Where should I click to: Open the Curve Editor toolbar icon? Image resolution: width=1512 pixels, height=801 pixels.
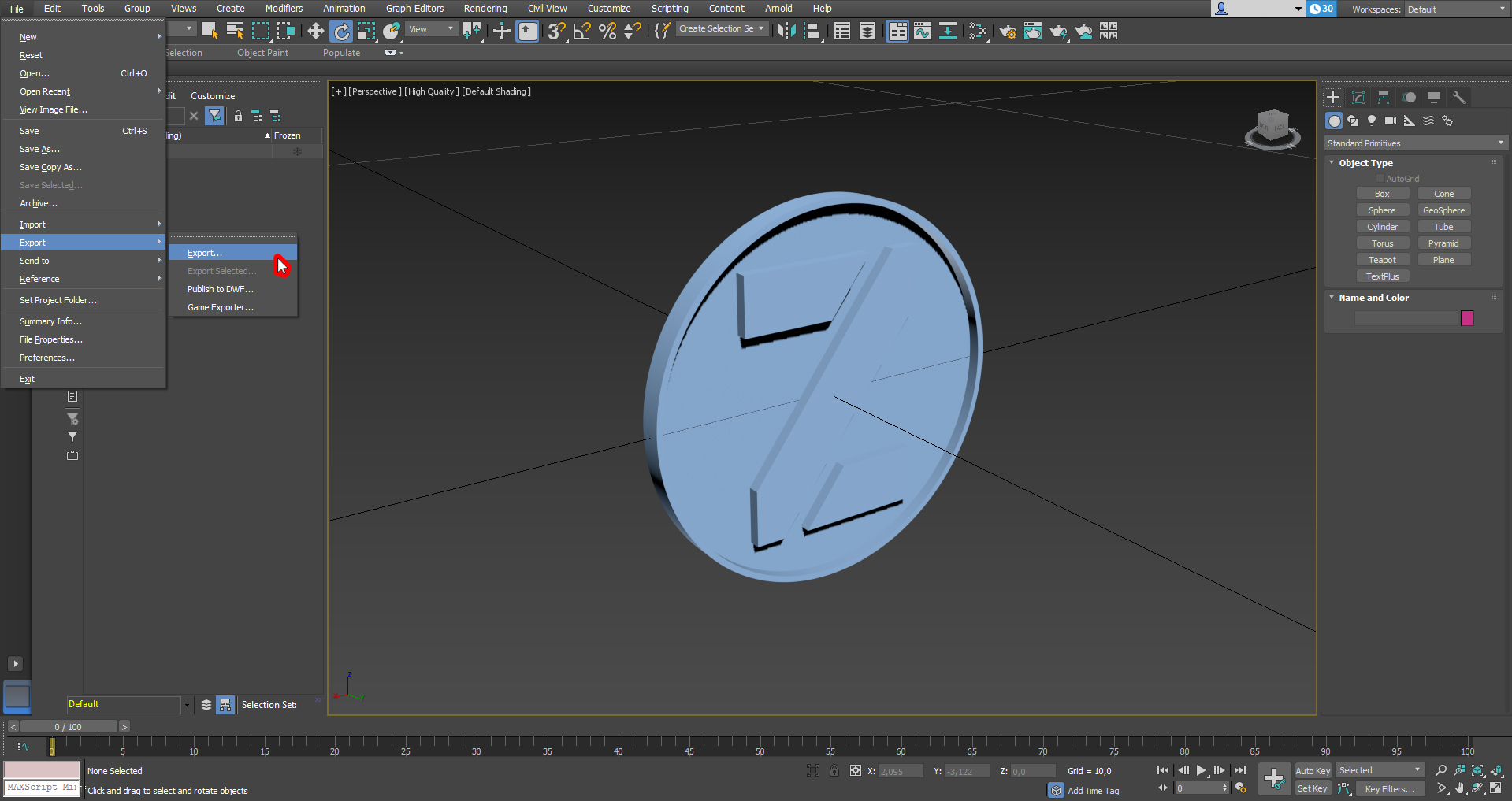click(x=922, y=32)
